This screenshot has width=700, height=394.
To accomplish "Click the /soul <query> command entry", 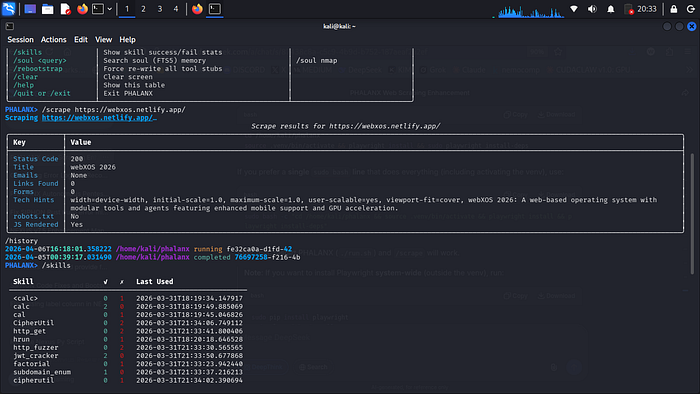I will (40, 61).
